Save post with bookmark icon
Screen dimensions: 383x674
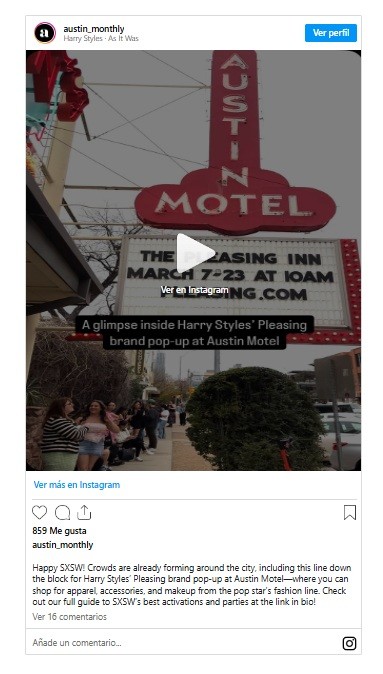[350, 512]
